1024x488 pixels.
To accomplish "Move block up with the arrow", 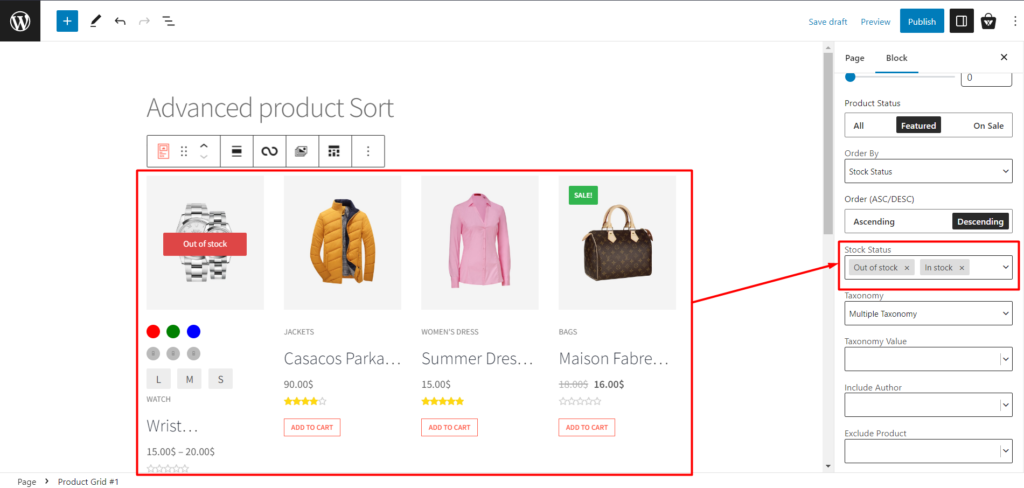I will pyautogui.click(x=204, y=146).
